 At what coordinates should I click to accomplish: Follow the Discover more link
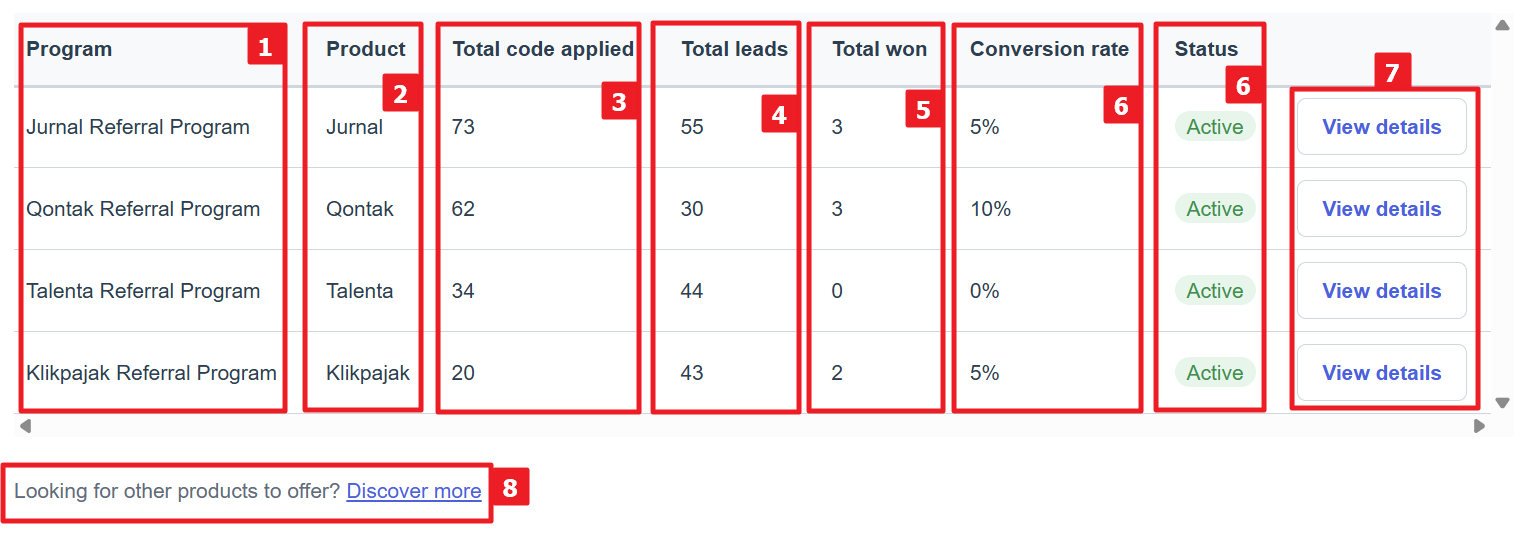point(413,491)
